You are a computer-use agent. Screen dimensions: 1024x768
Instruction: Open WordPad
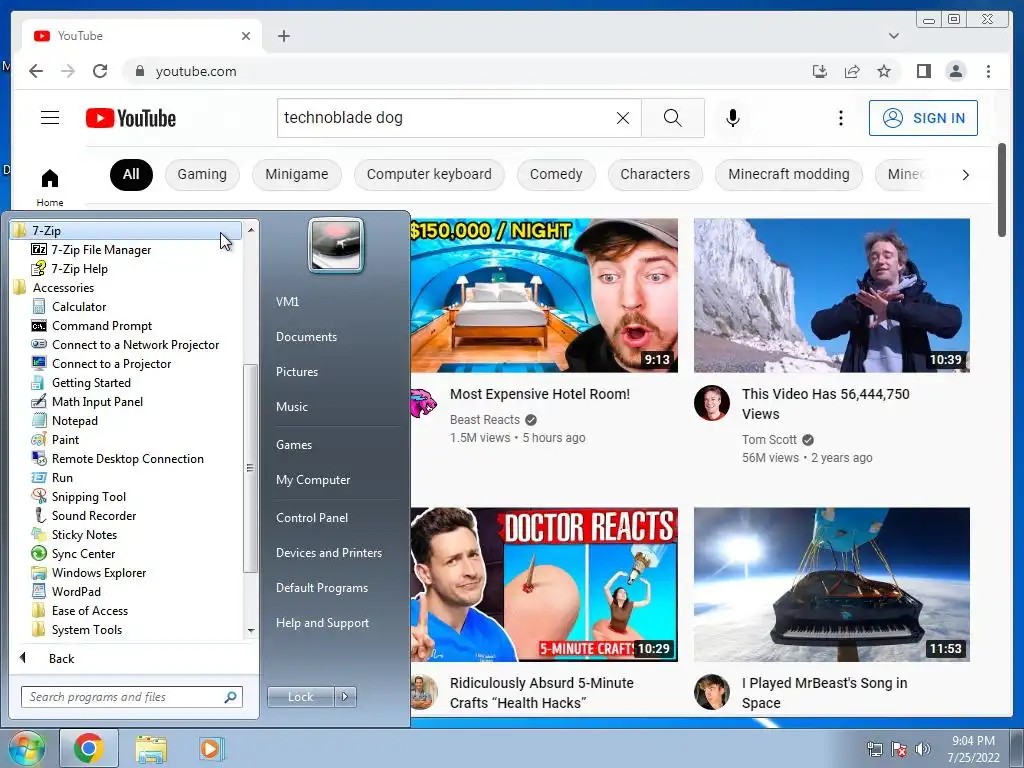tap(76, 591)
